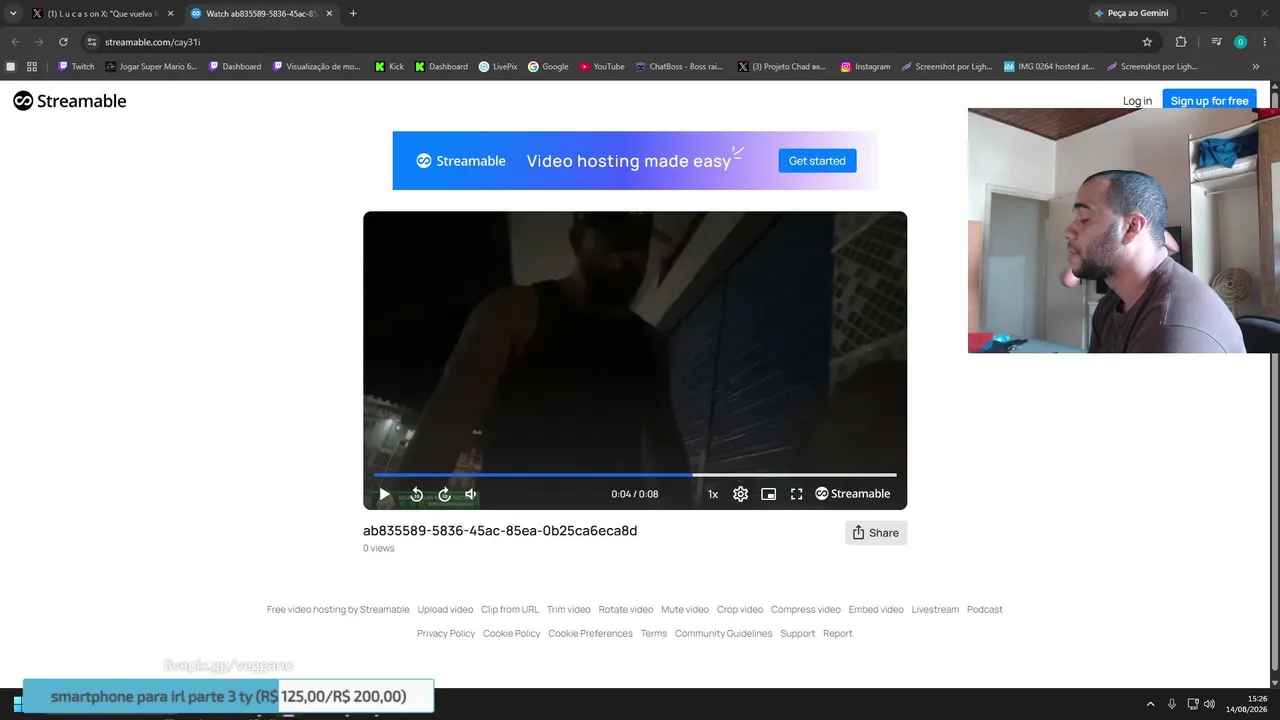Open the Mute video footer link
The width and height of the screenshot is (1280, 720).
pos(685,609)
